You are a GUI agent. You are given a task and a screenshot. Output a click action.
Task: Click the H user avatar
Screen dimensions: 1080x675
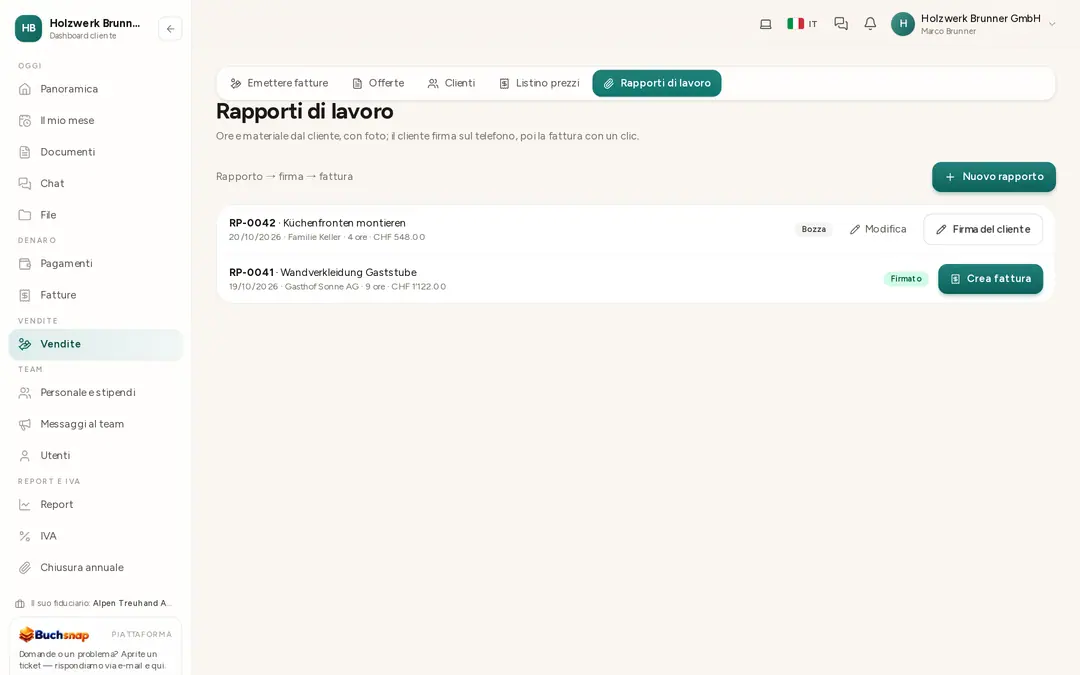coord(903,24)
